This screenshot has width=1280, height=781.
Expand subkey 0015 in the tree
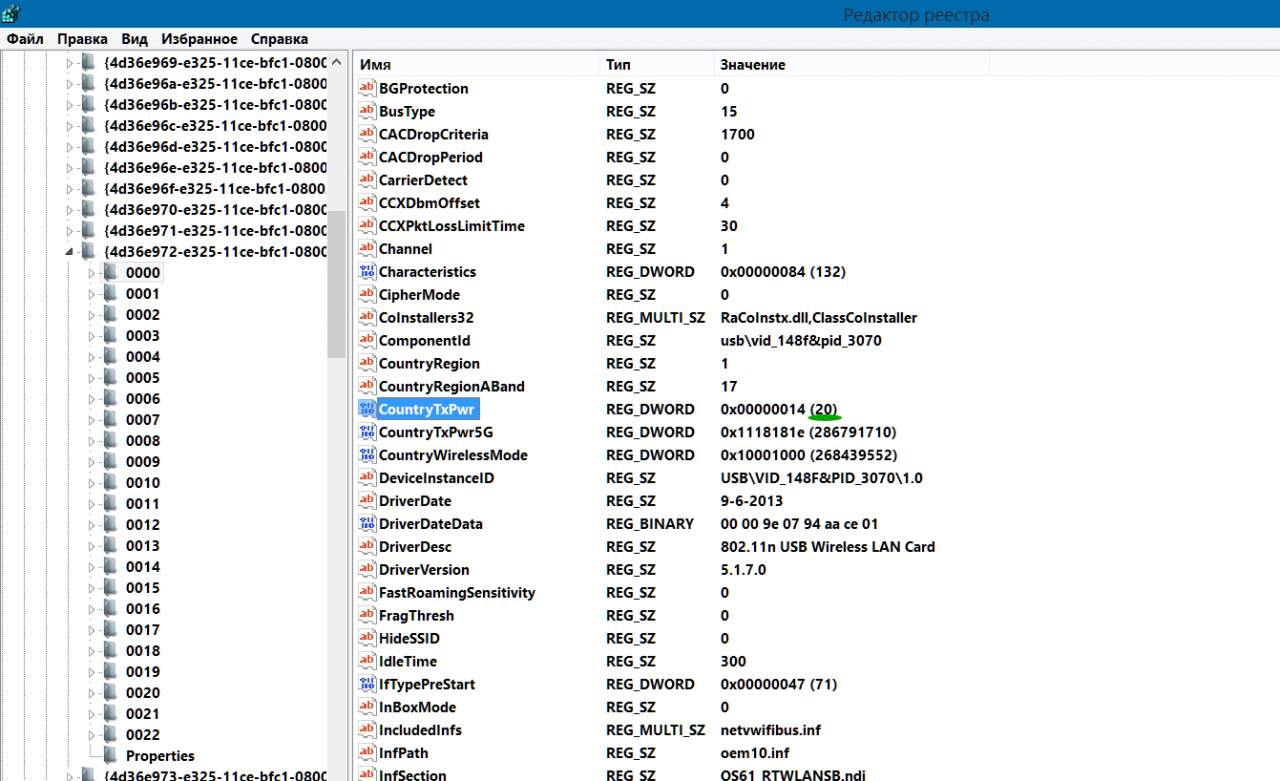(92, 588)
